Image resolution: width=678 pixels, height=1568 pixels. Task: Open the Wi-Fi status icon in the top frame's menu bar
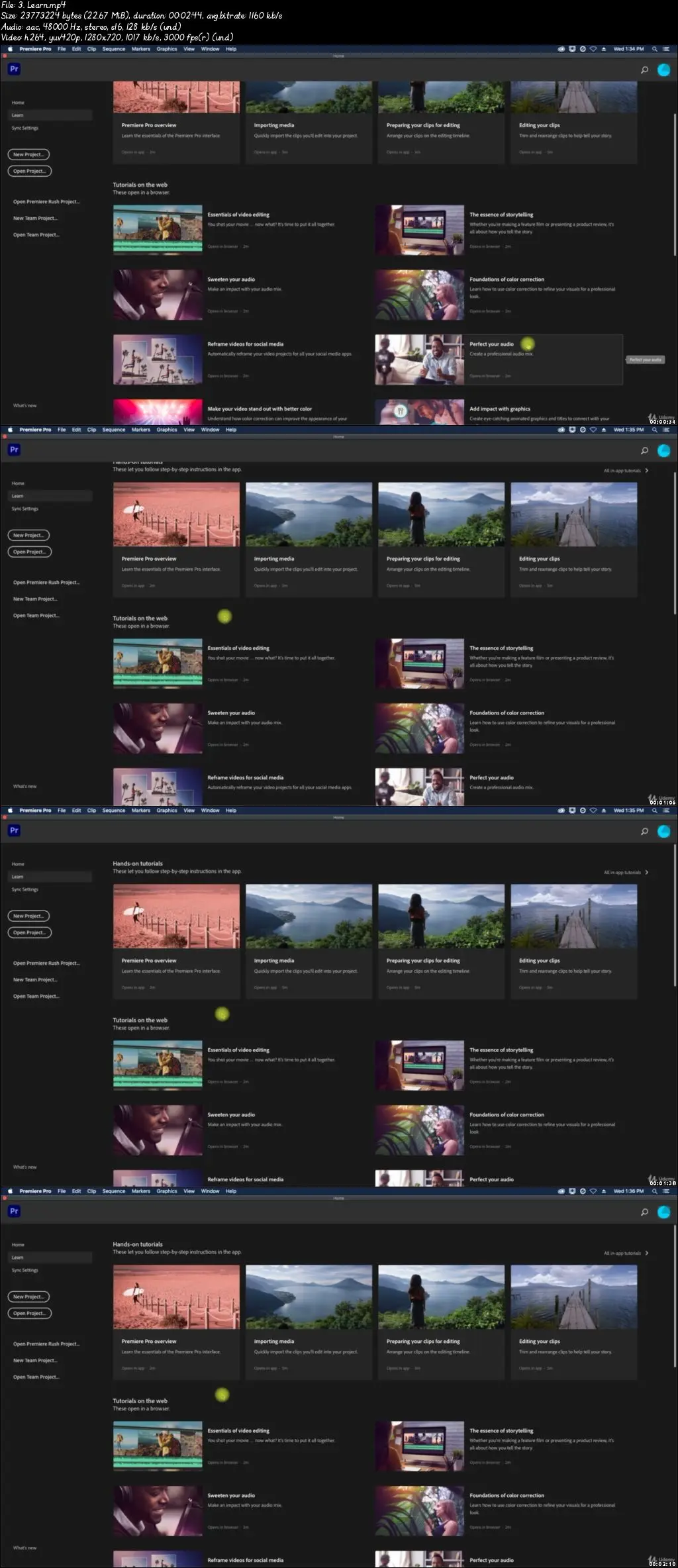point(593,49)
